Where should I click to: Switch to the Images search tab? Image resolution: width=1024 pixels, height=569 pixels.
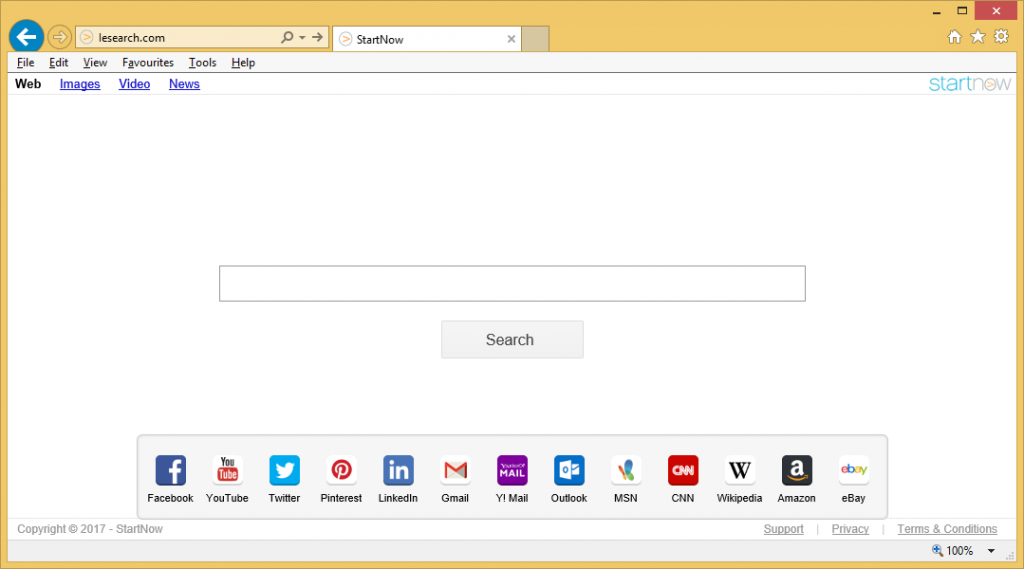point(80,84)
